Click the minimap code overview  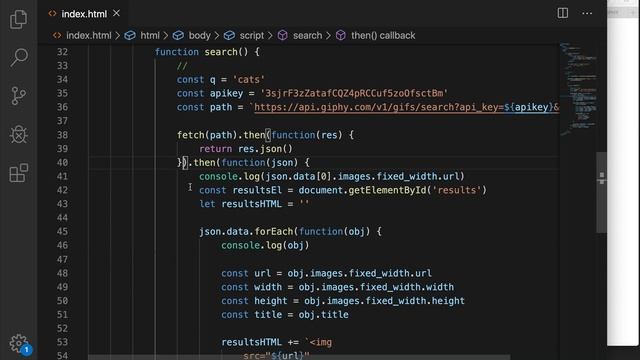(579, 88)
